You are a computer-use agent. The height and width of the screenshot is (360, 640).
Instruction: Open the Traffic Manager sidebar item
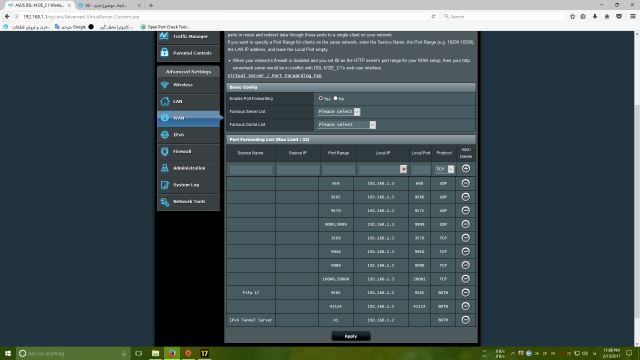coord(188,37)
